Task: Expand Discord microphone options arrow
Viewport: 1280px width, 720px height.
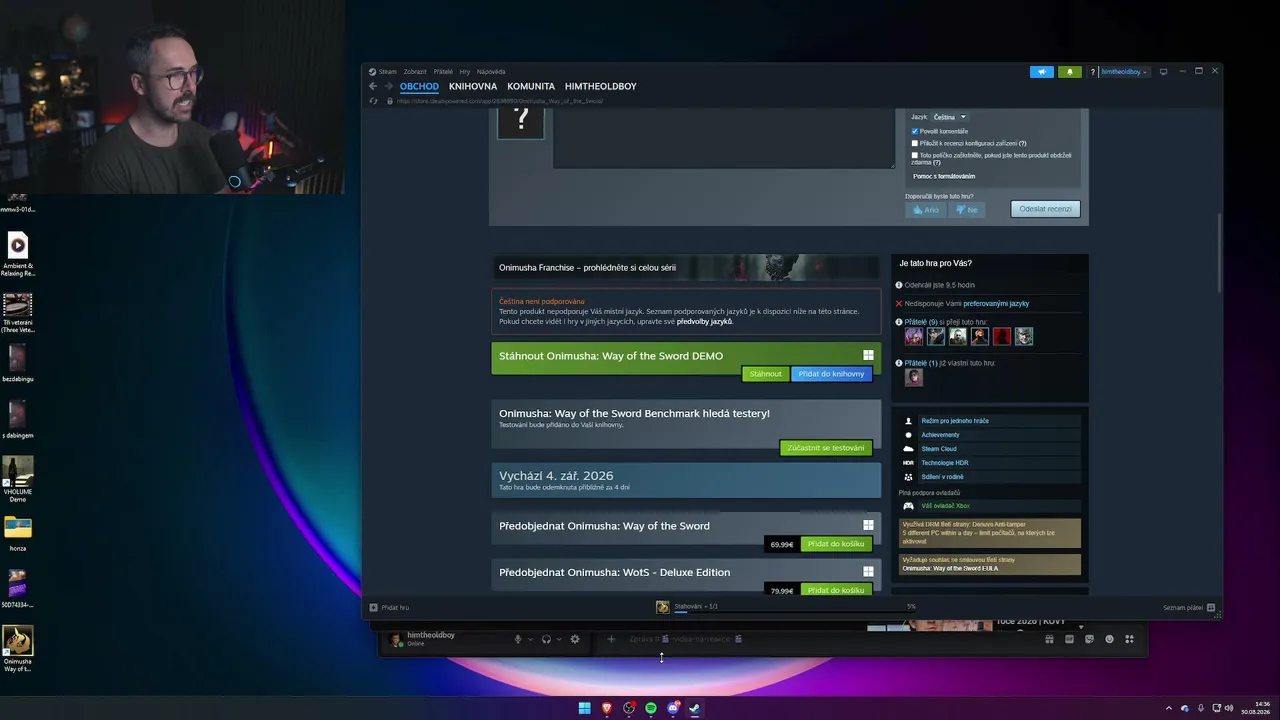Action: point(530,639)
